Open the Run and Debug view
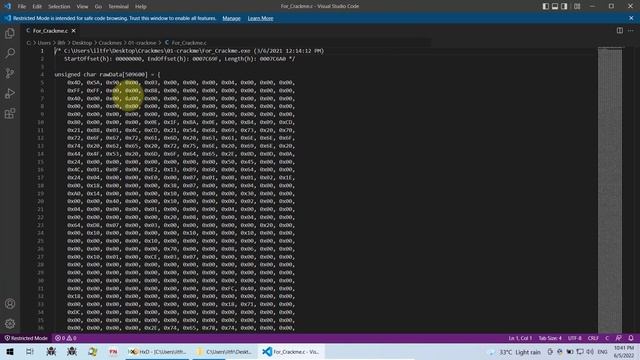640x360 pixels. click(x=10, y=93)
